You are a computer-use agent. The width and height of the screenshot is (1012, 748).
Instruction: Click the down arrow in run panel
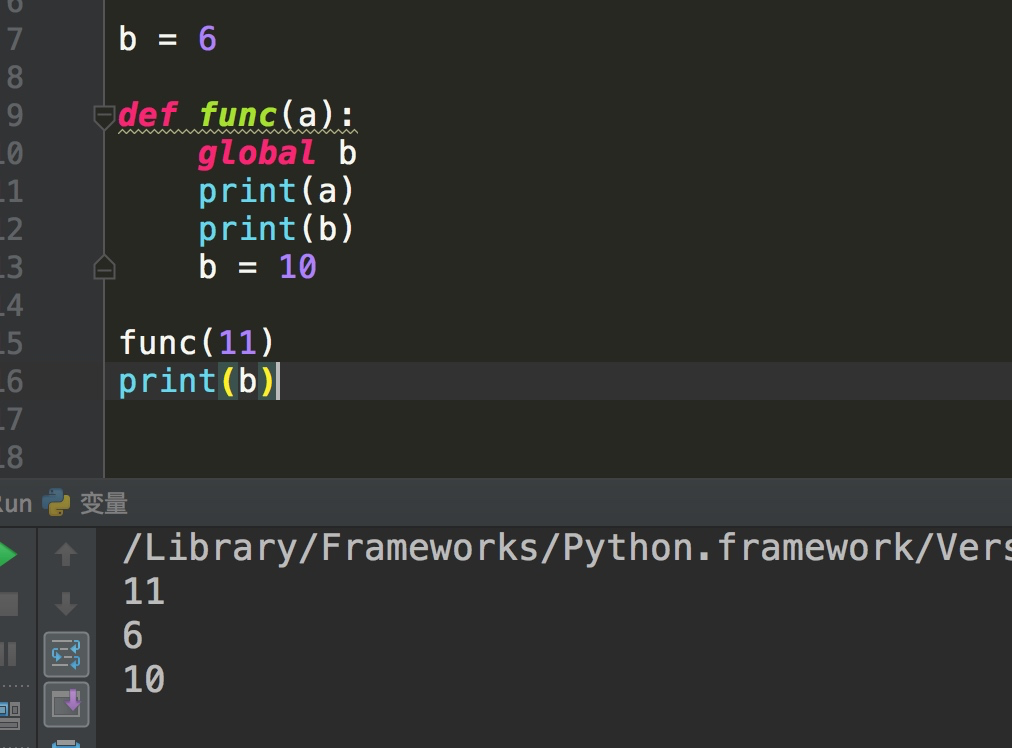(x=66, y=604)
